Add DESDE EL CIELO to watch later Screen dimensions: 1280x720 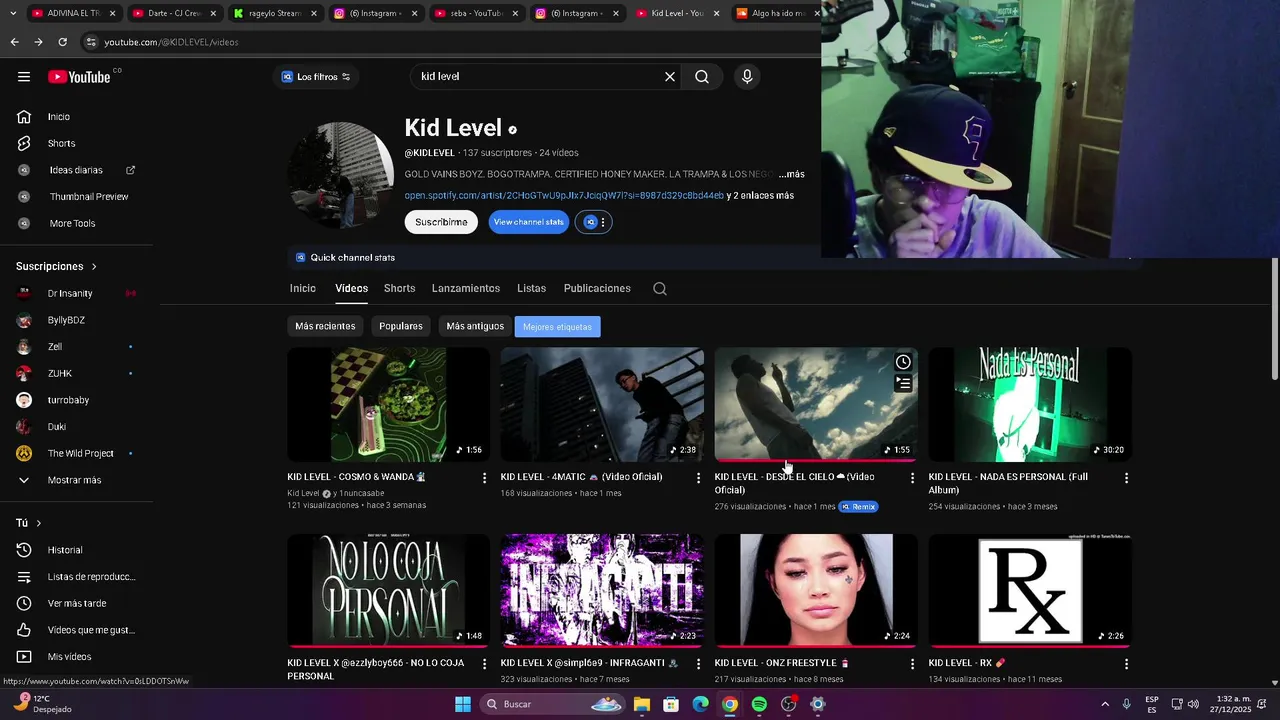903,362
